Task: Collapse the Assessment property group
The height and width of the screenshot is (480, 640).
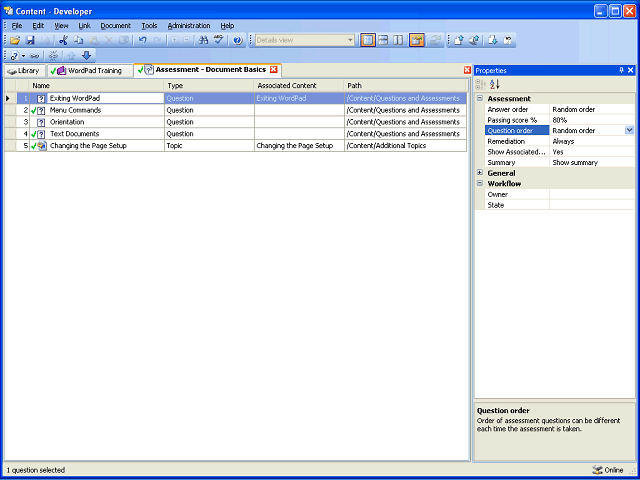Action: tap(480, 98)
